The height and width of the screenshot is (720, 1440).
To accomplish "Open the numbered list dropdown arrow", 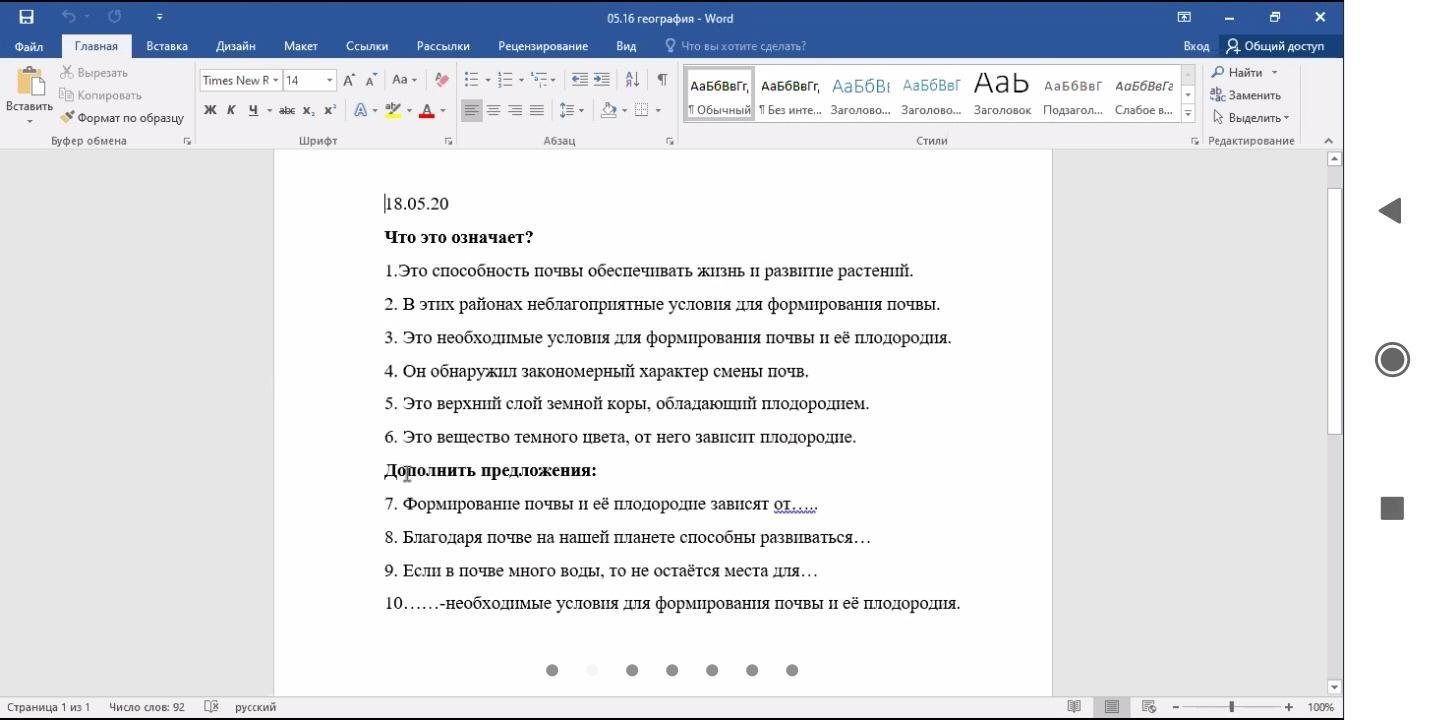I will [521, 80].
